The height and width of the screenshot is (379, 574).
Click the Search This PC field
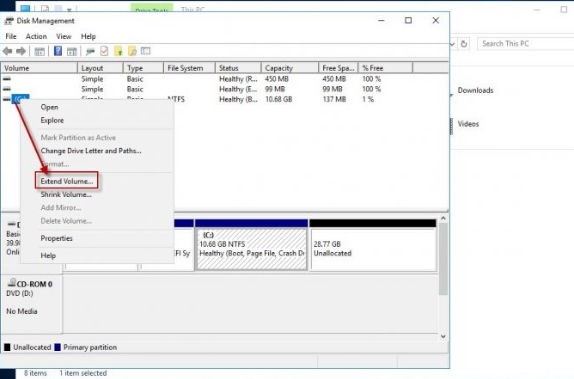pyautogui.click(x=526, y=44)
